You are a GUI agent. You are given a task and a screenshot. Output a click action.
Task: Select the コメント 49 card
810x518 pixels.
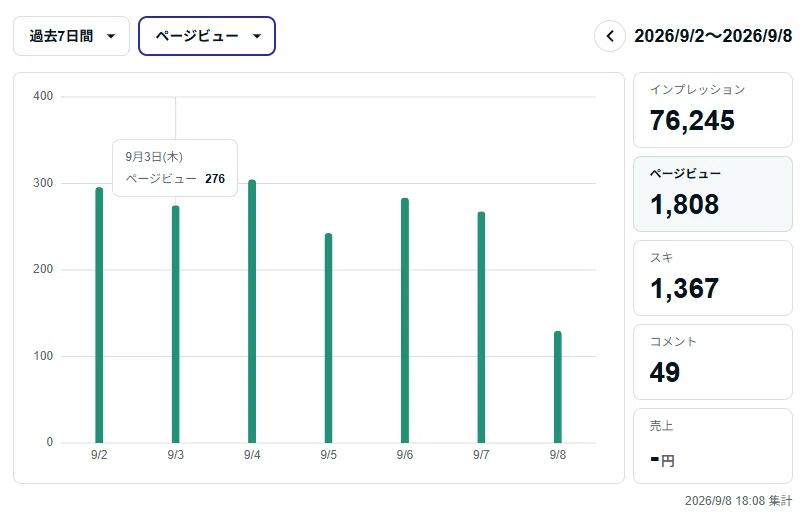point(713,362)
